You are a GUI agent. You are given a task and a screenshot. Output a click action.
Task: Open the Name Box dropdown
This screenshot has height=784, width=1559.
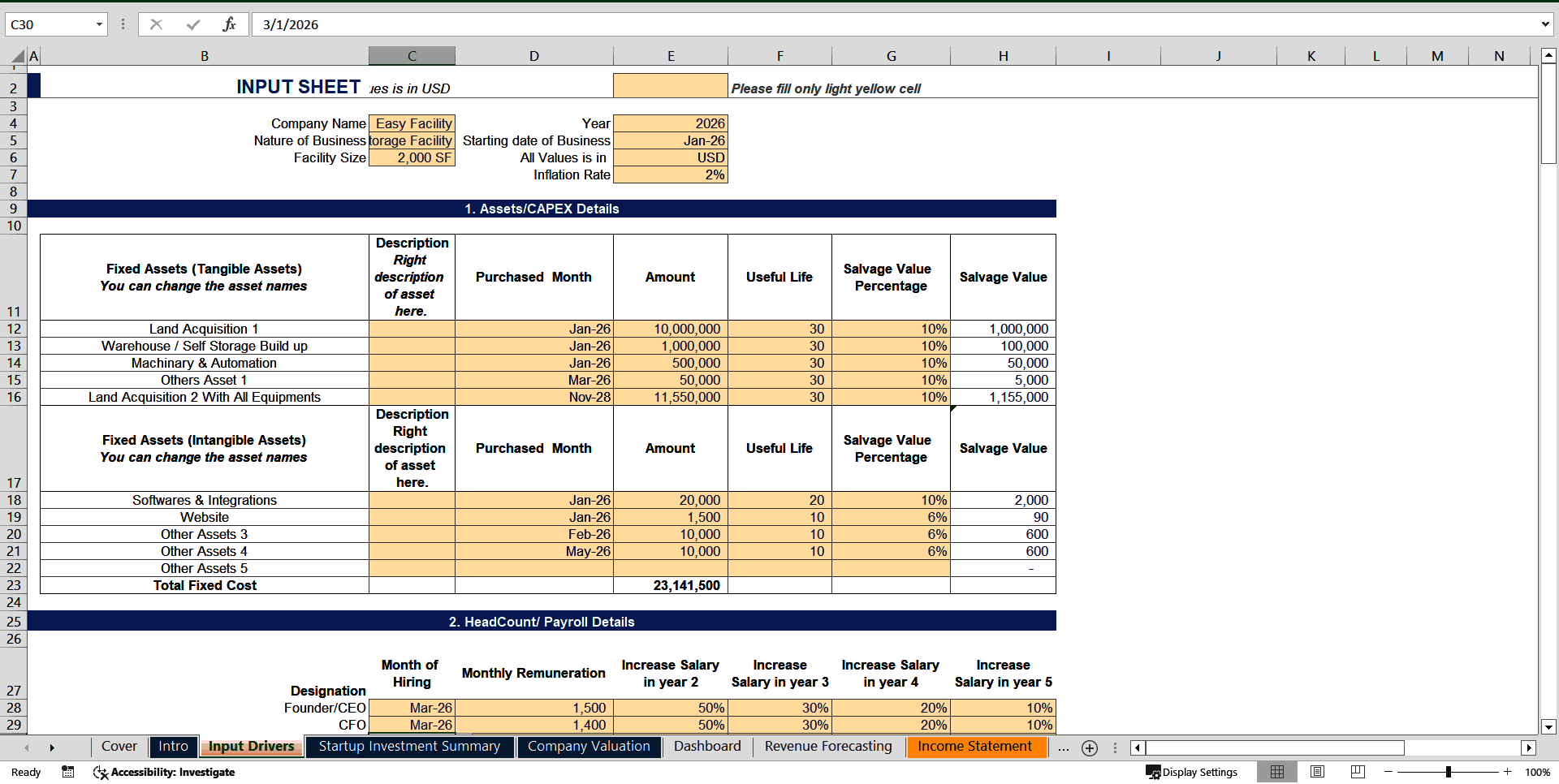pyautogui.click(x=99, y=24)
